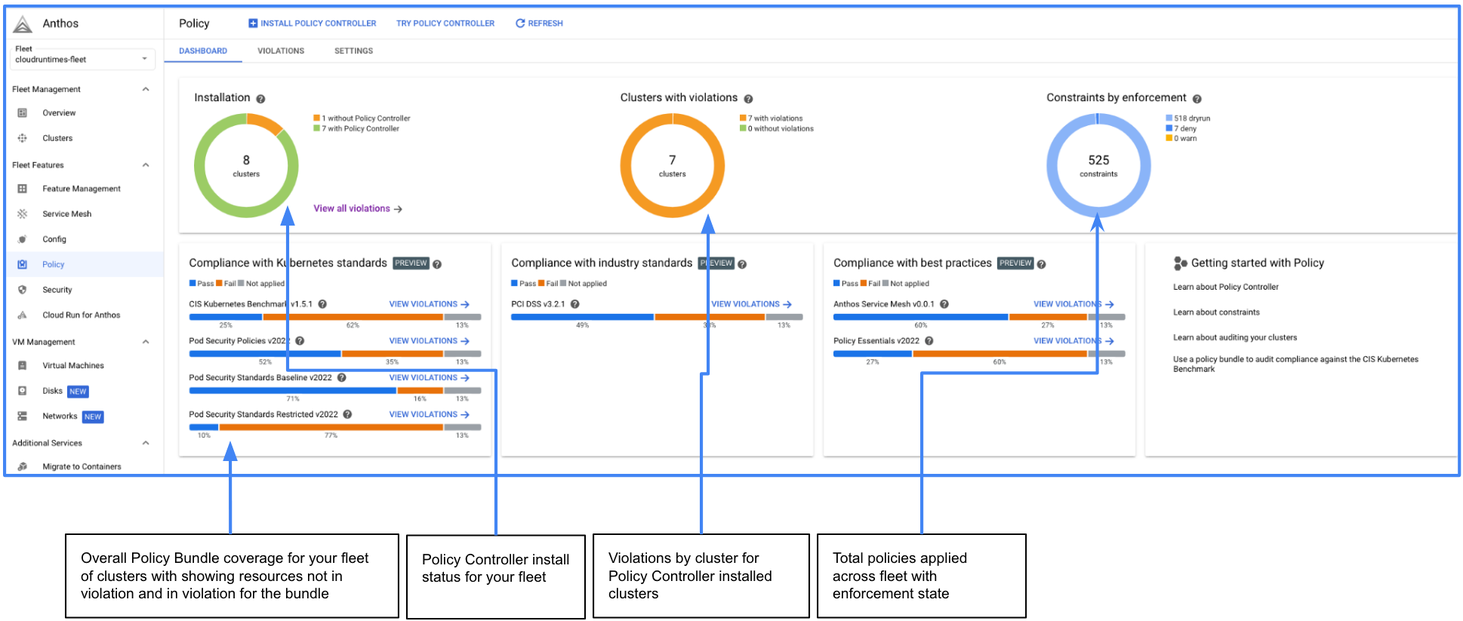
Task: Open Virtual Machines in the sidebar
Action: 73,366
